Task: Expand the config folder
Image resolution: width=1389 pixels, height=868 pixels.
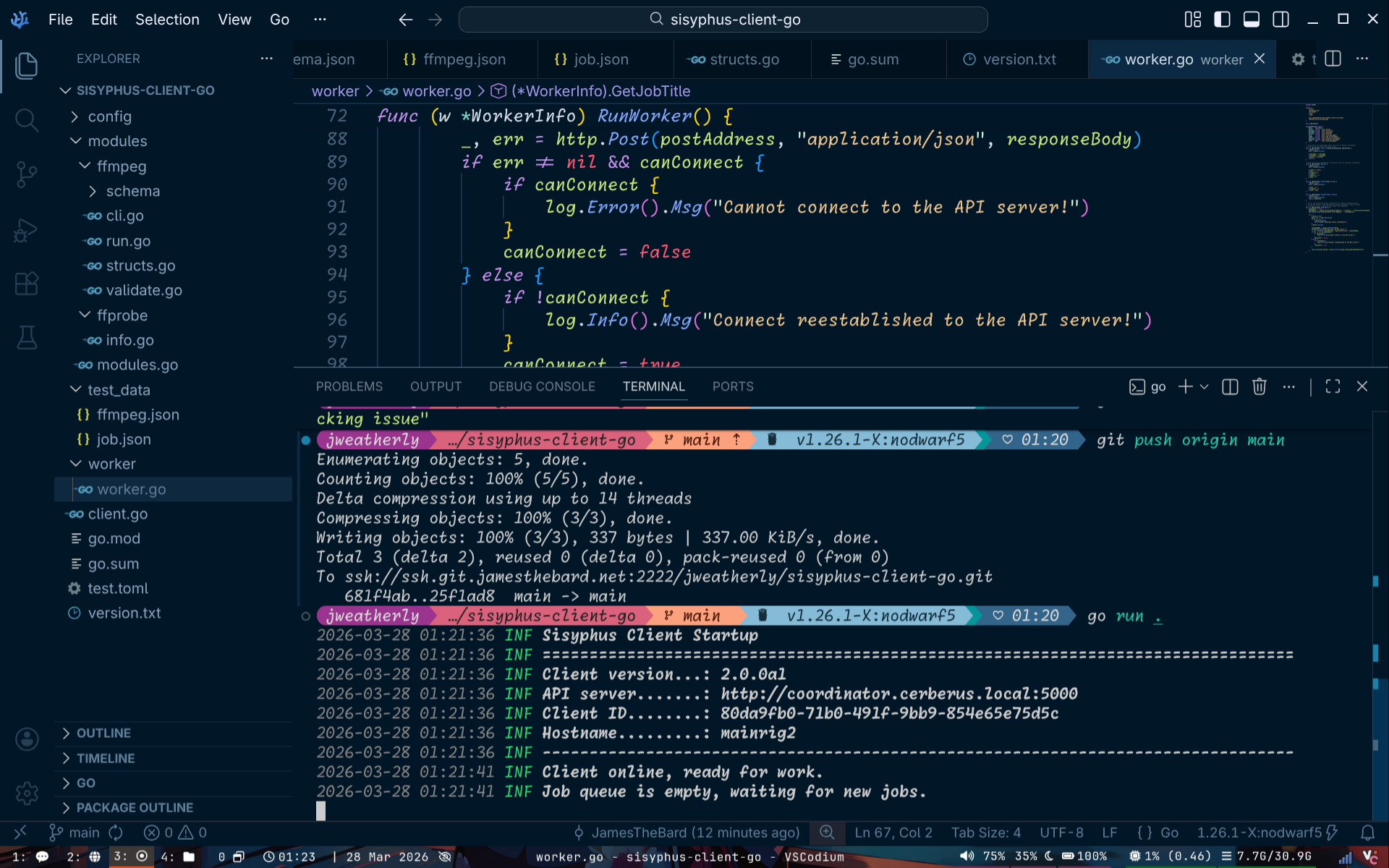Action: [109, 116]
